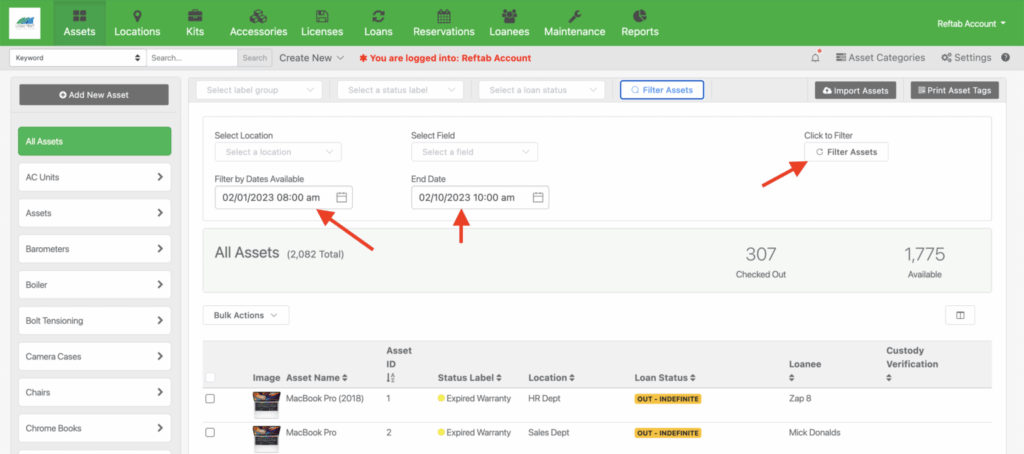
Task: Expand the Camera Cases category
Action: (95, 357)
